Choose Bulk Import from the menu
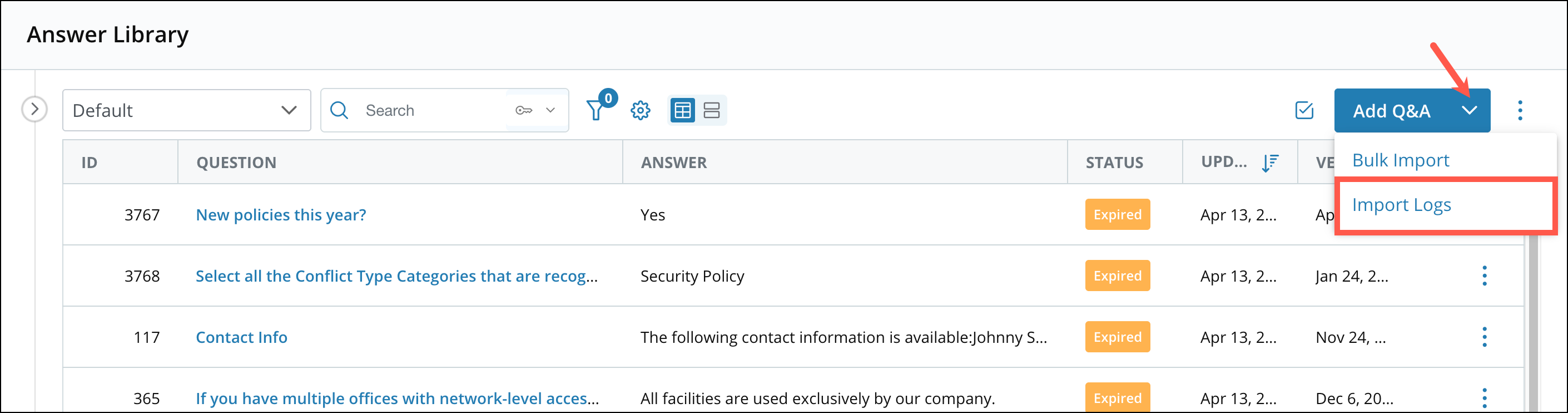 pyautogui.click(x=1400, y=160)
